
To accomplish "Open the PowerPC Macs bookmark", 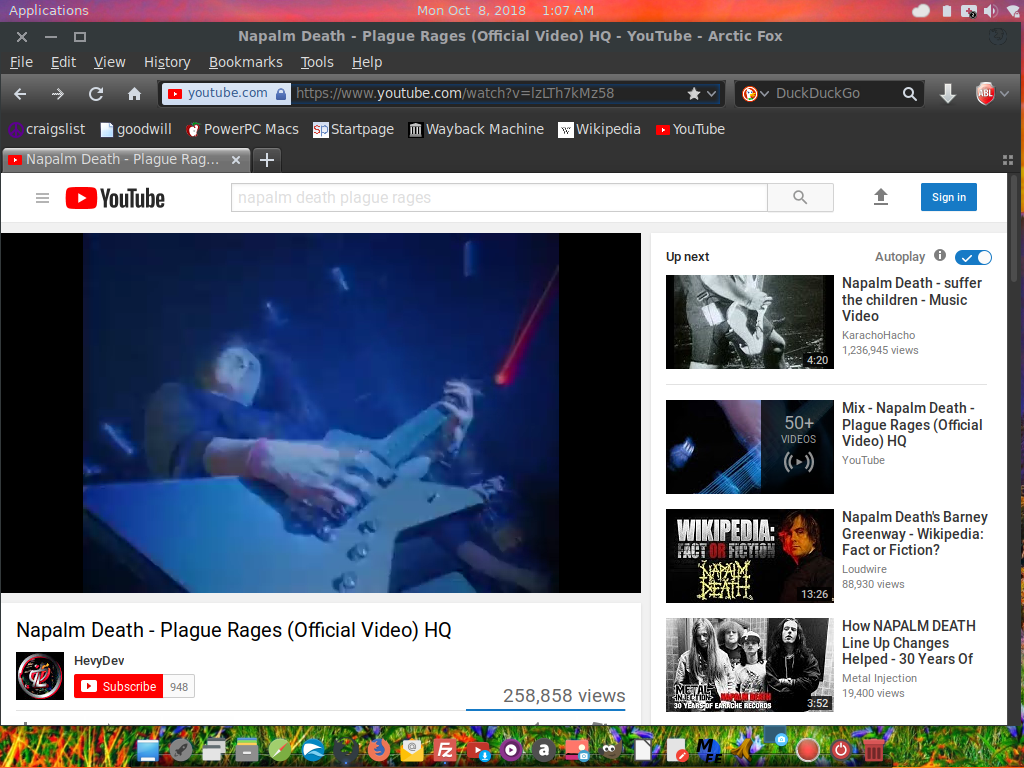I will 242,129.
